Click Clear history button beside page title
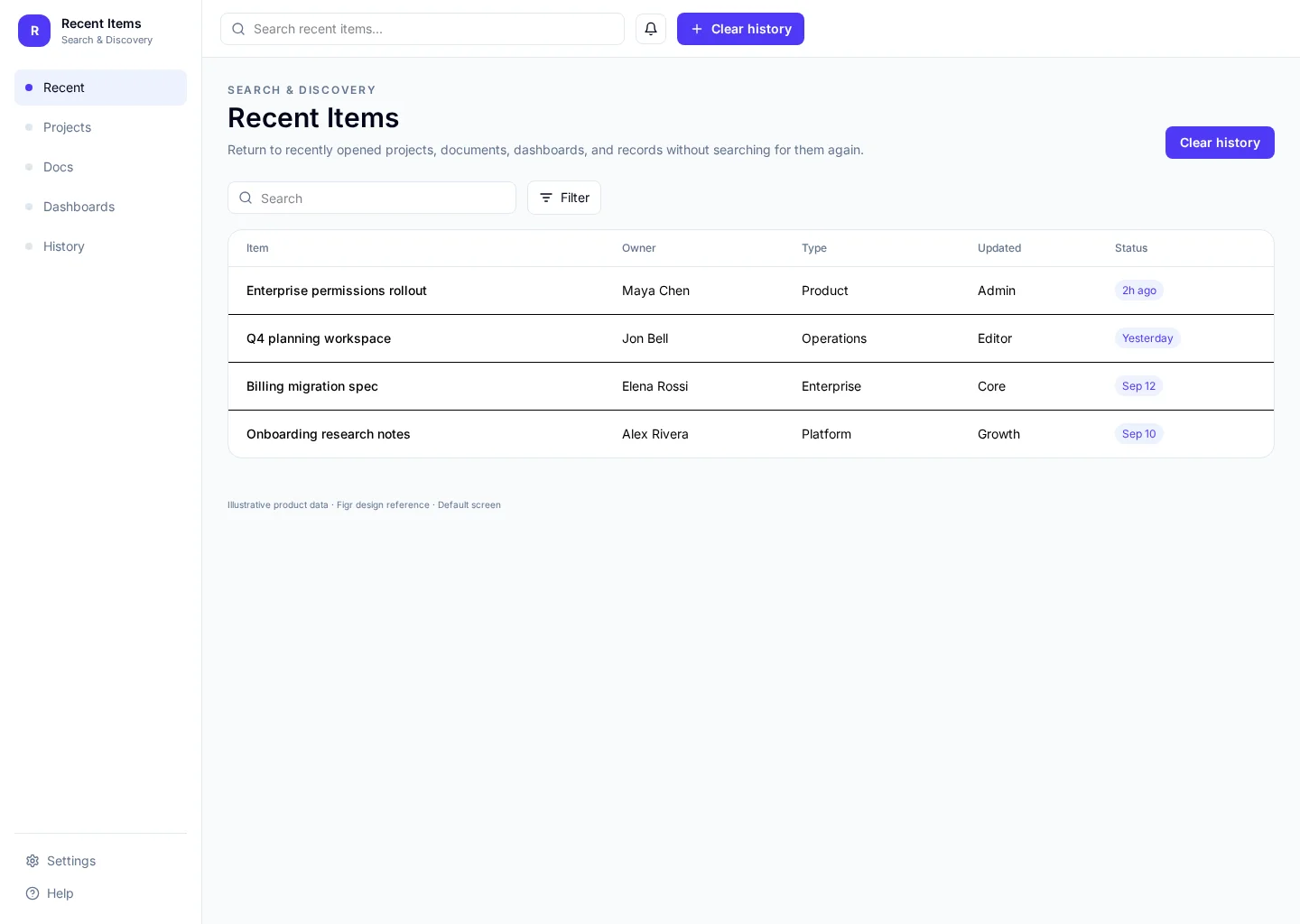 pyautogui.click(x=1220, y=143)
